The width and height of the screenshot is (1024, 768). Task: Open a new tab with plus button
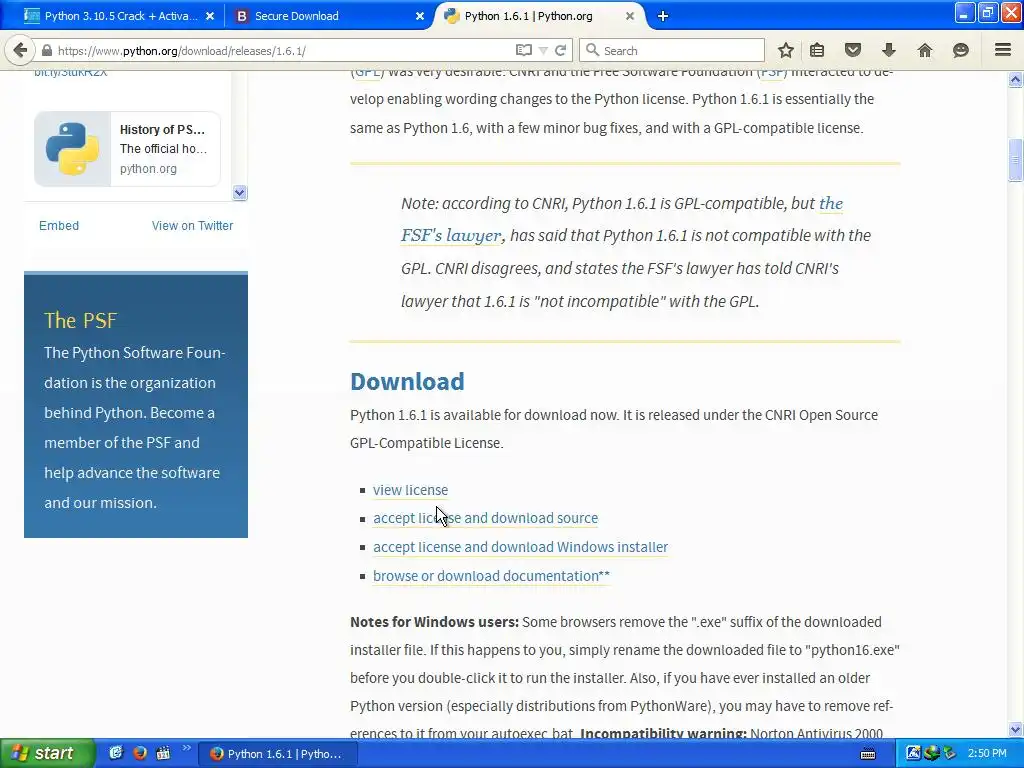point(663,16)
